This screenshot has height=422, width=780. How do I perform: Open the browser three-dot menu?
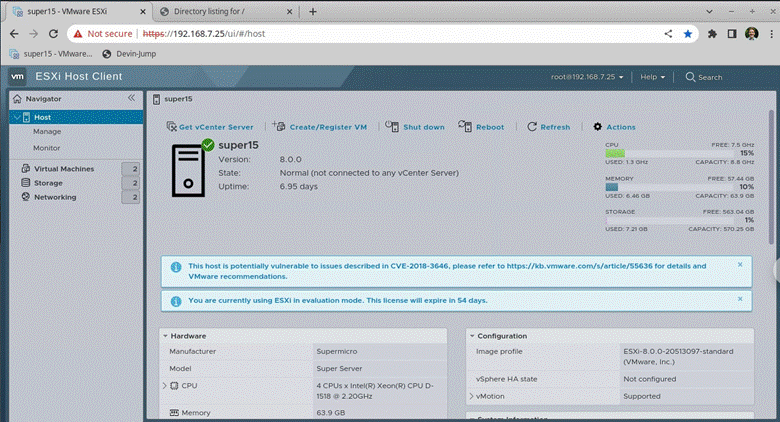pos(772,34)
